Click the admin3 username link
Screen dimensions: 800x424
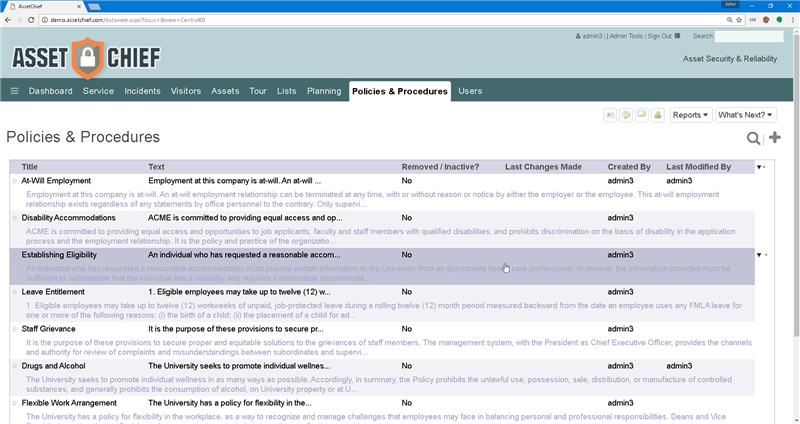tap(592, 36)
